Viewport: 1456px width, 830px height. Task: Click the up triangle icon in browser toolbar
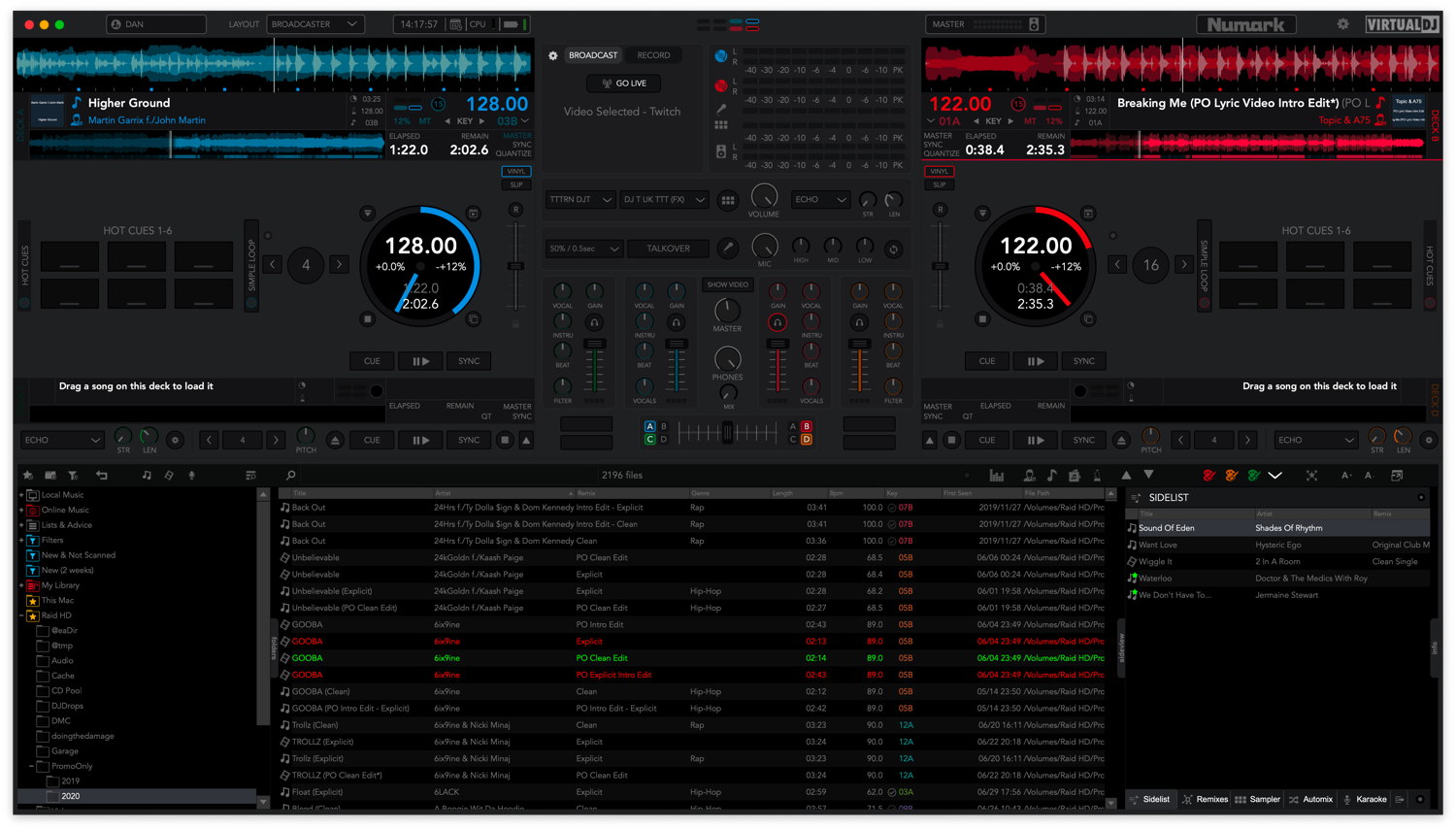(x=1126, y=476)
